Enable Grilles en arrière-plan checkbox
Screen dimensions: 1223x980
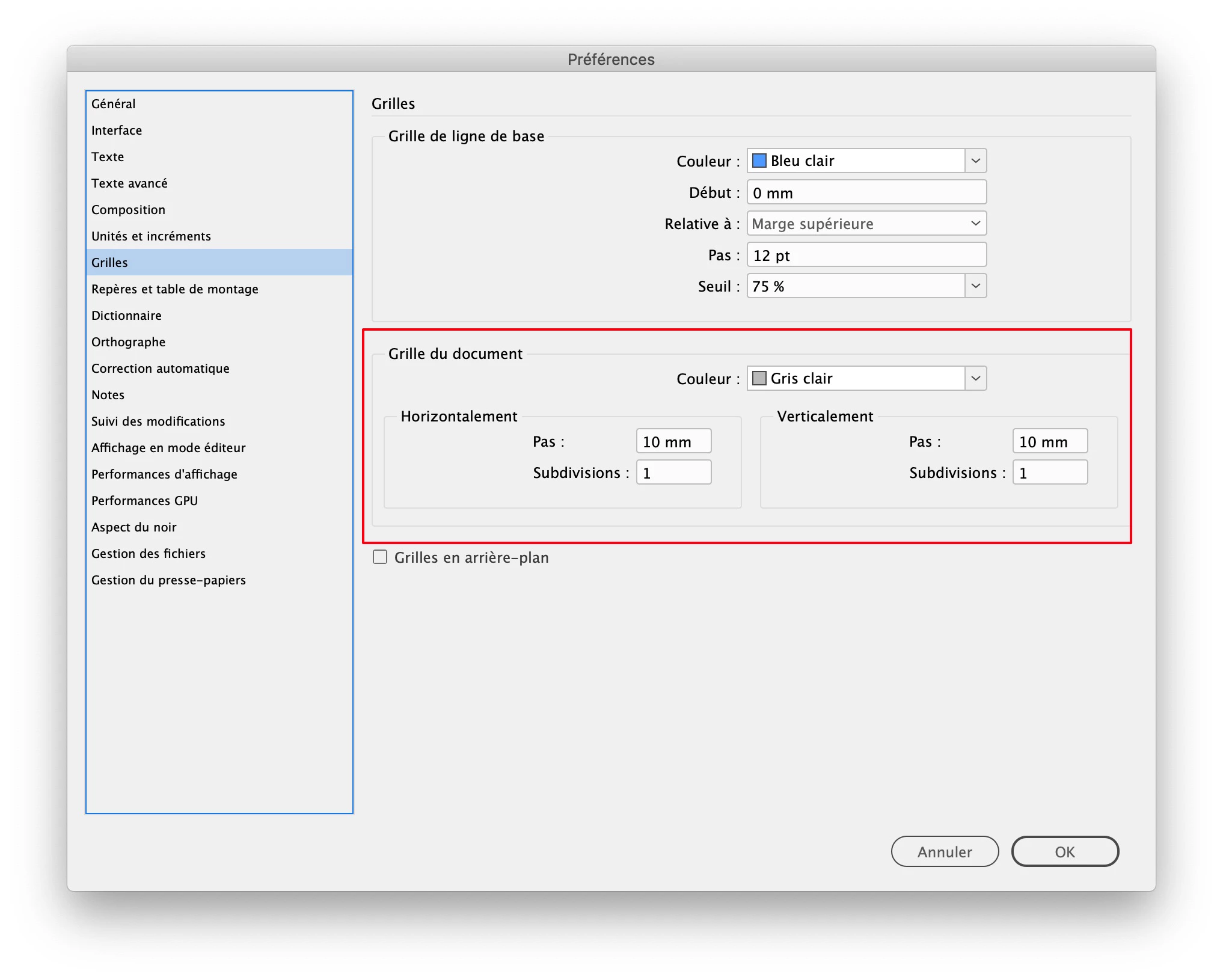(380, 557)
